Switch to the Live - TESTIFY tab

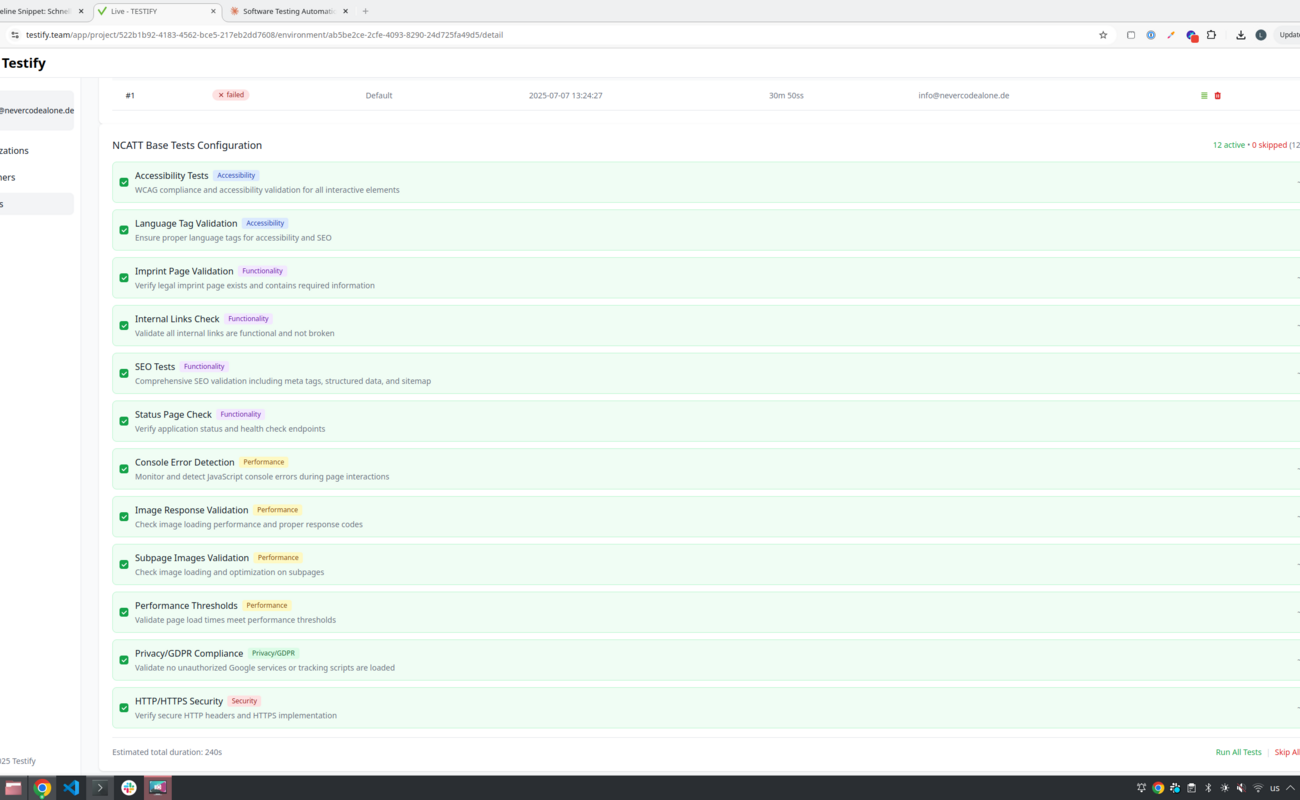click(157, 11)
